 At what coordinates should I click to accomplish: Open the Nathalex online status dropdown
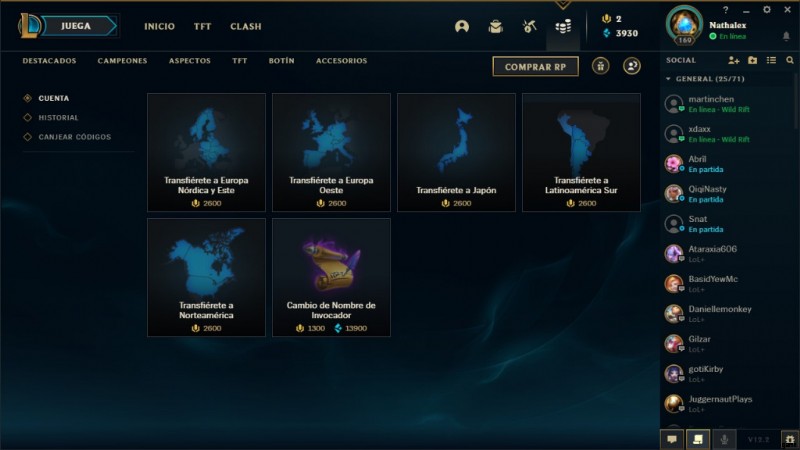click(x=728, y=37)
